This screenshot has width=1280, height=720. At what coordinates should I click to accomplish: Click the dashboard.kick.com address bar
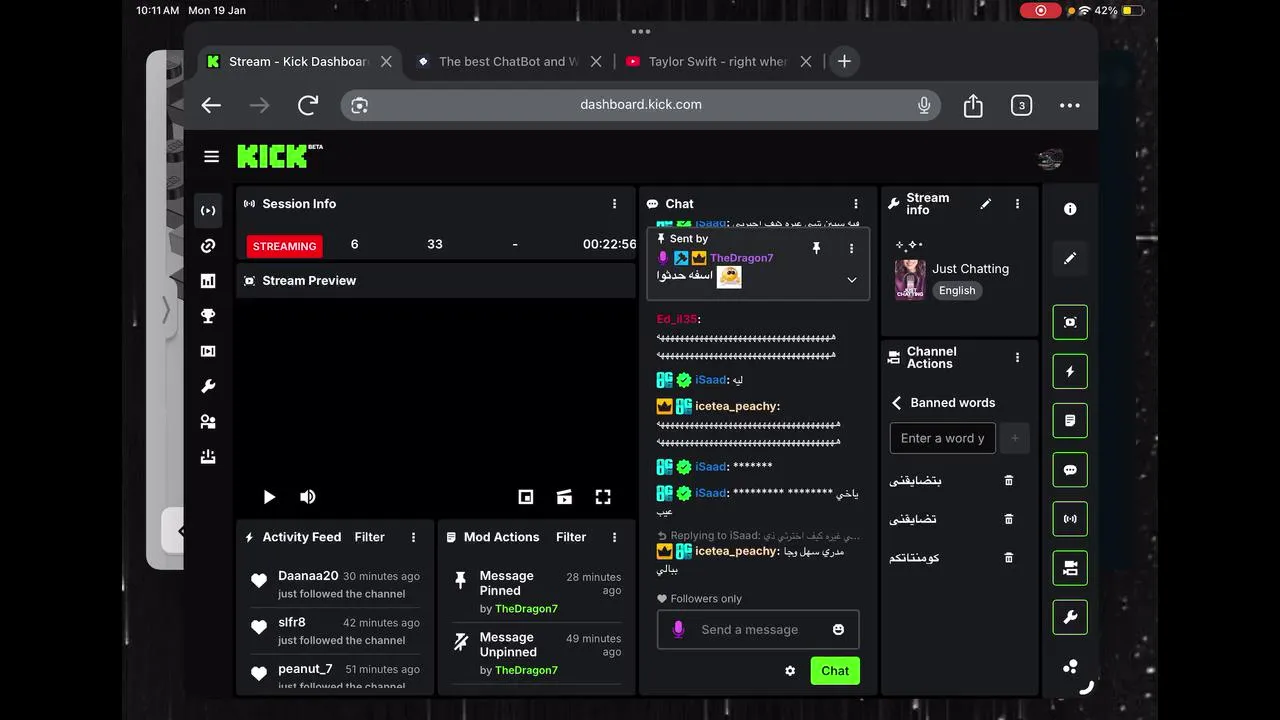tap(641, 105)
